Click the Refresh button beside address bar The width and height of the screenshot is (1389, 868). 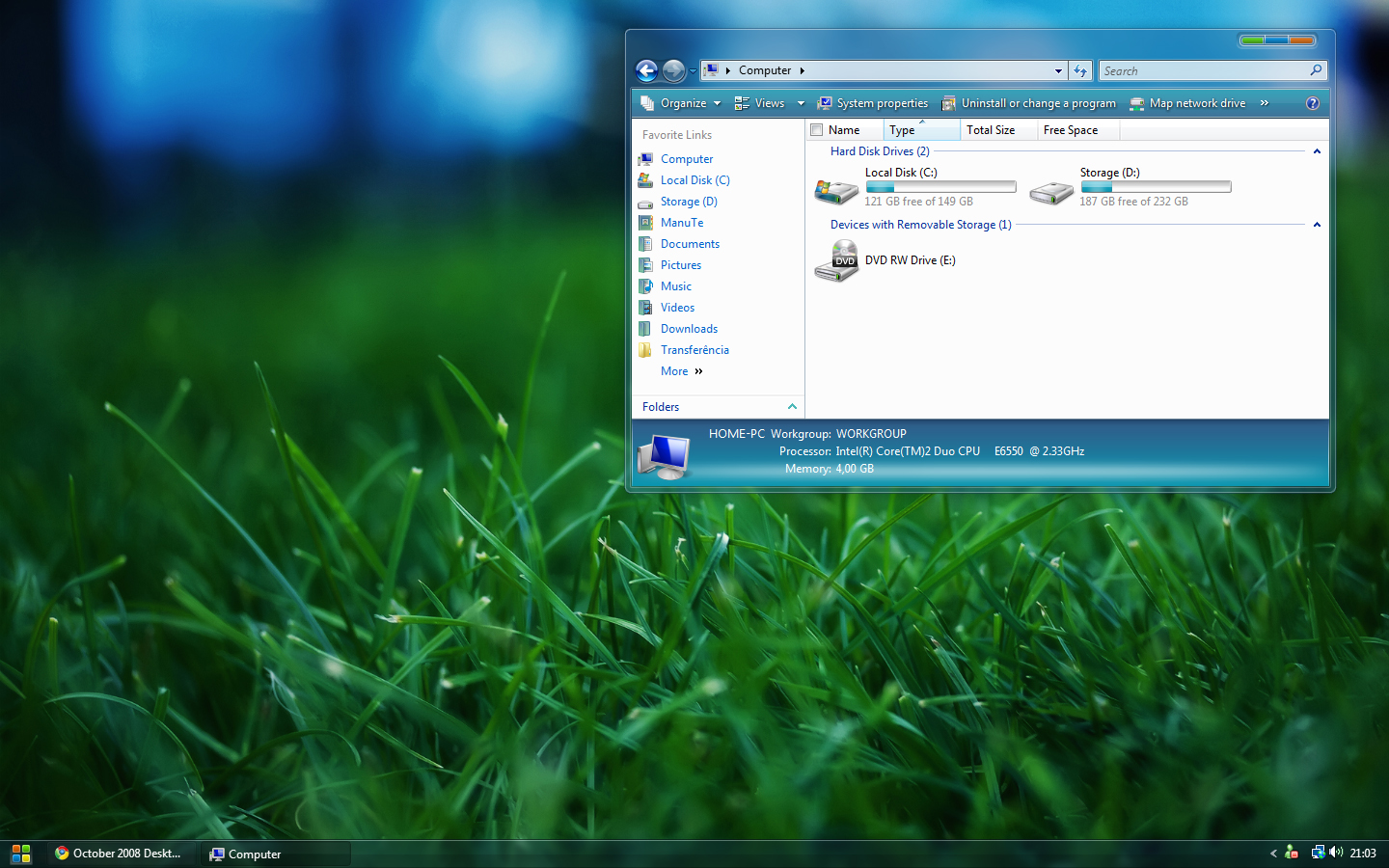coord(1080,70)
